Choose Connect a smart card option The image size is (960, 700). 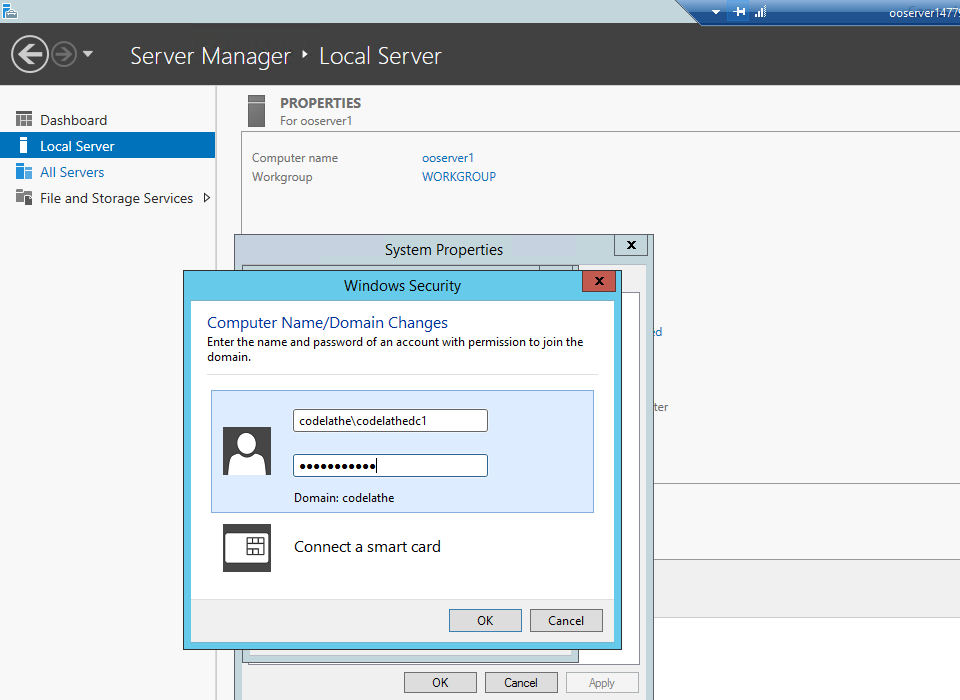[367, 547]
